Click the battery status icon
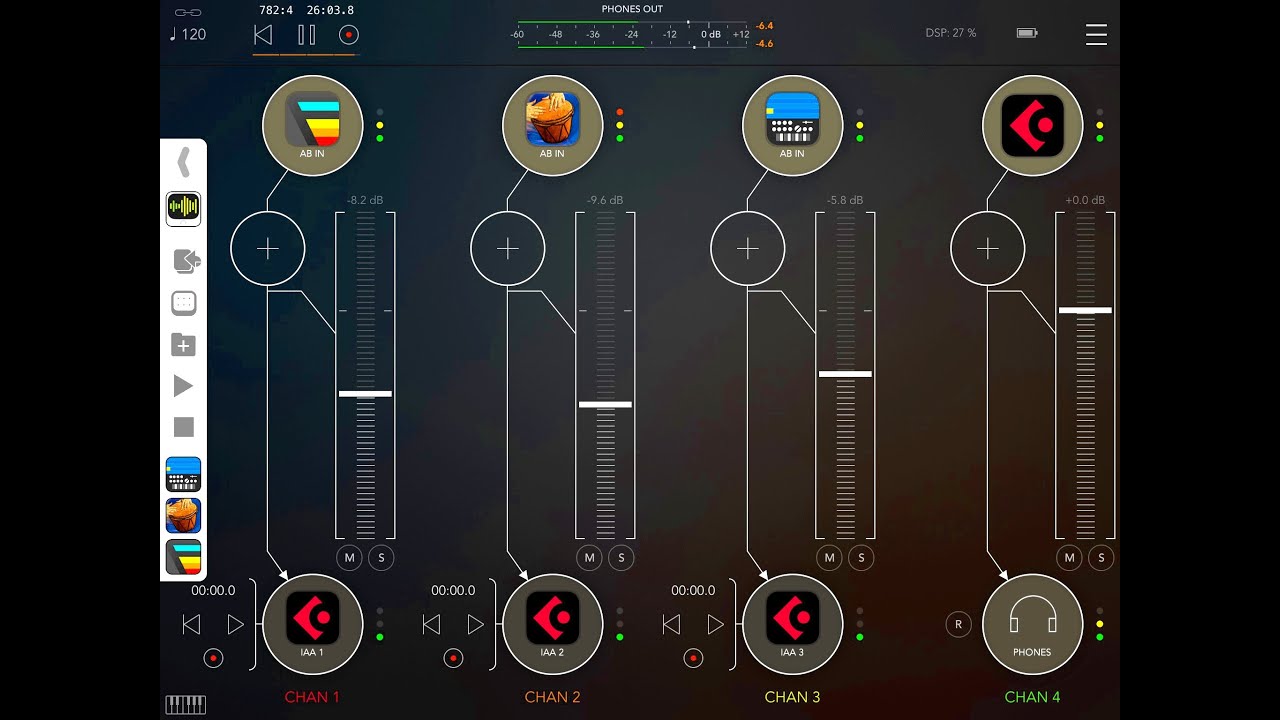The width and height of the screenshot is (1280, 720). pos(1027,33)
